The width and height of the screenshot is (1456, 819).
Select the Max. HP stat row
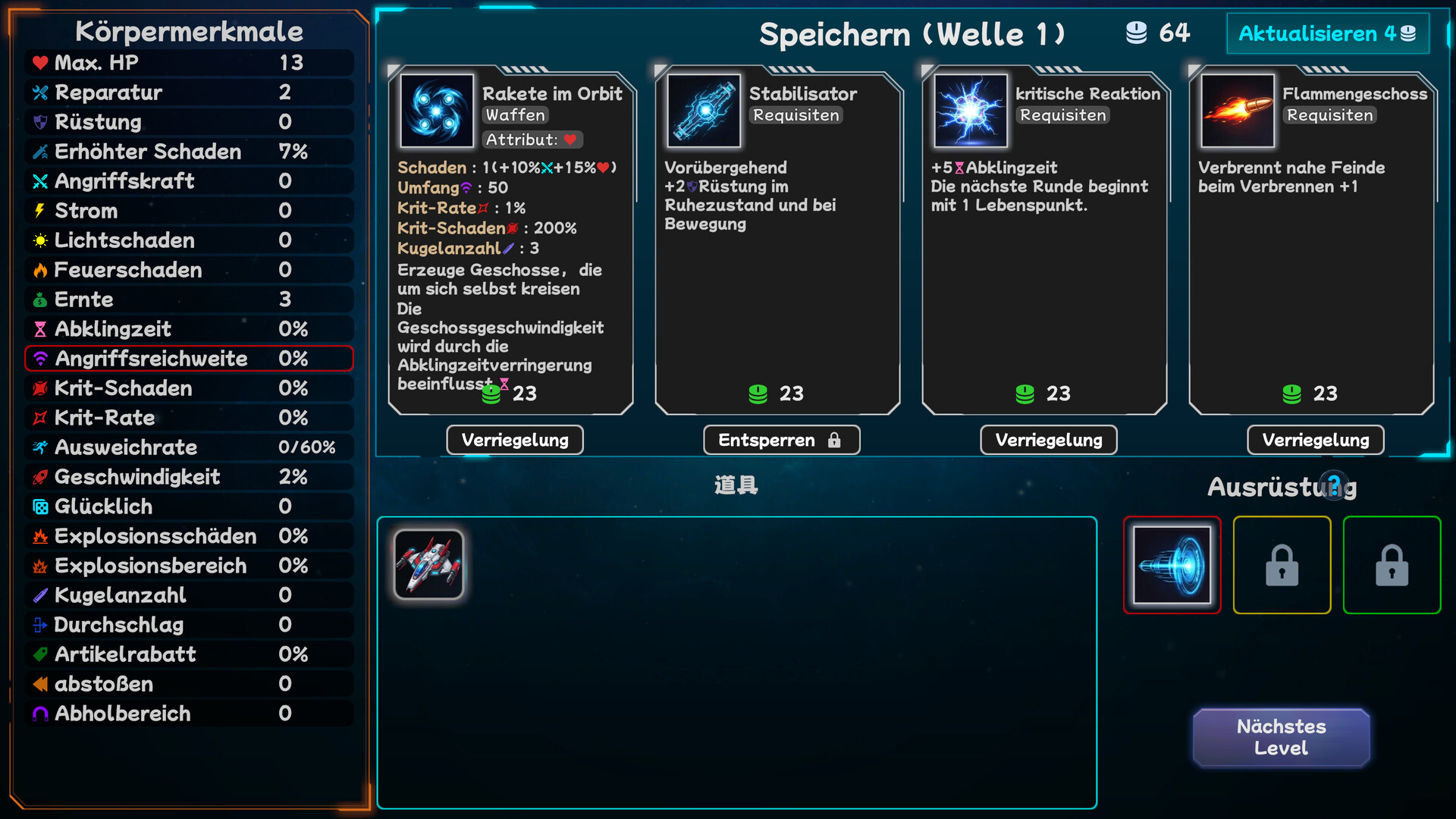(x=189, y=63)
